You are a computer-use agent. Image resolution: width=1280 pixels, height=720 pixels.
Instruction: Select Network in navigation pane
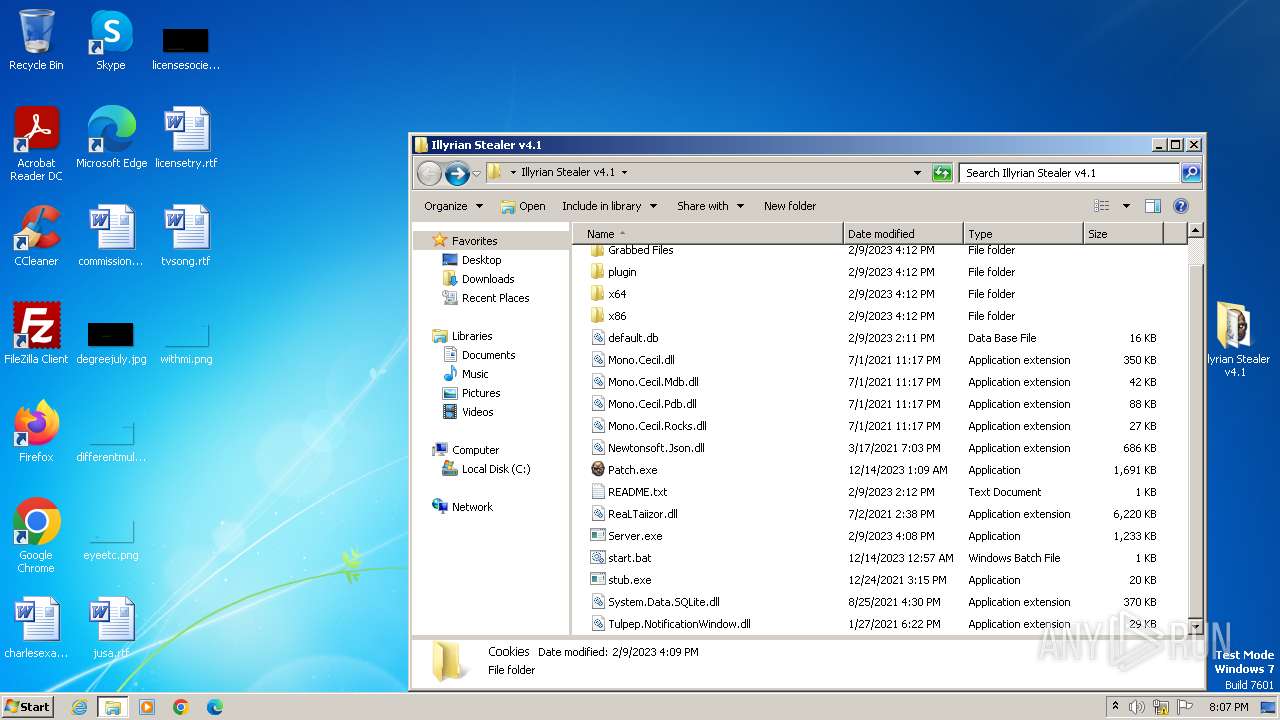tap(472, 507)
